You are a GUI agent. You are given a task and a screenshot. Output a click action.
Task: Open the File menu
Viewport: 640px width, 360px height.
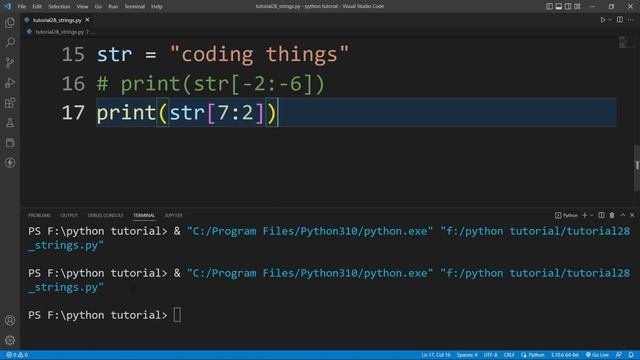pyautogui.click(x=22, y=7)
